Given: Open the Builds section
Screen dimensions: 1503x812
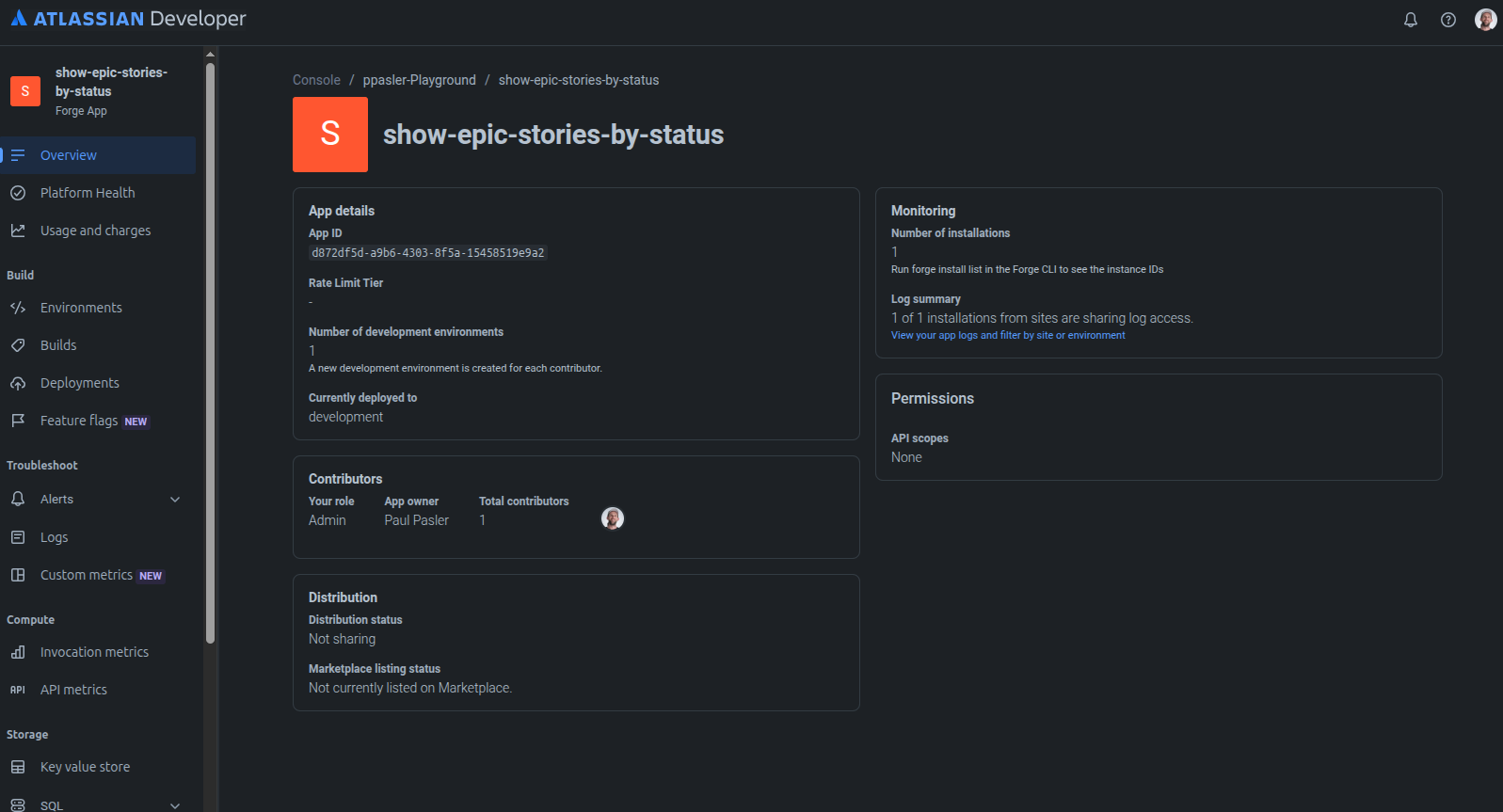Looking at the screenshot, I should (98, 345).
